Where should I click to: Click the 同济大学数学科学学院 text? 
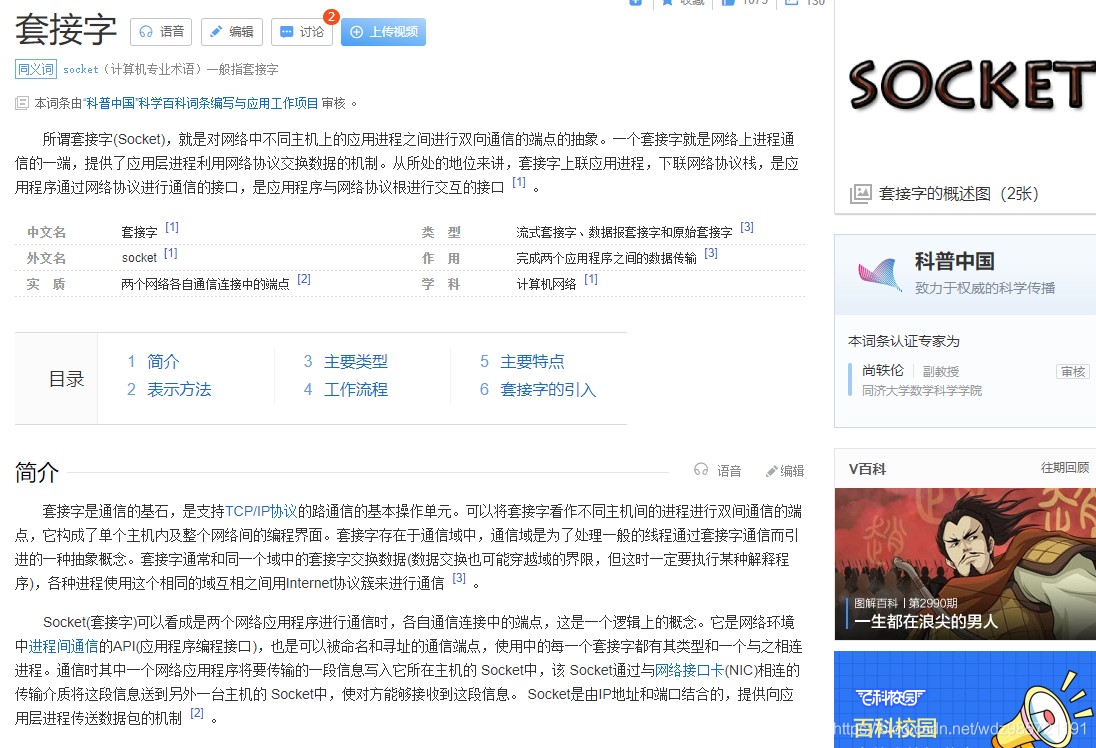point(921,390)
